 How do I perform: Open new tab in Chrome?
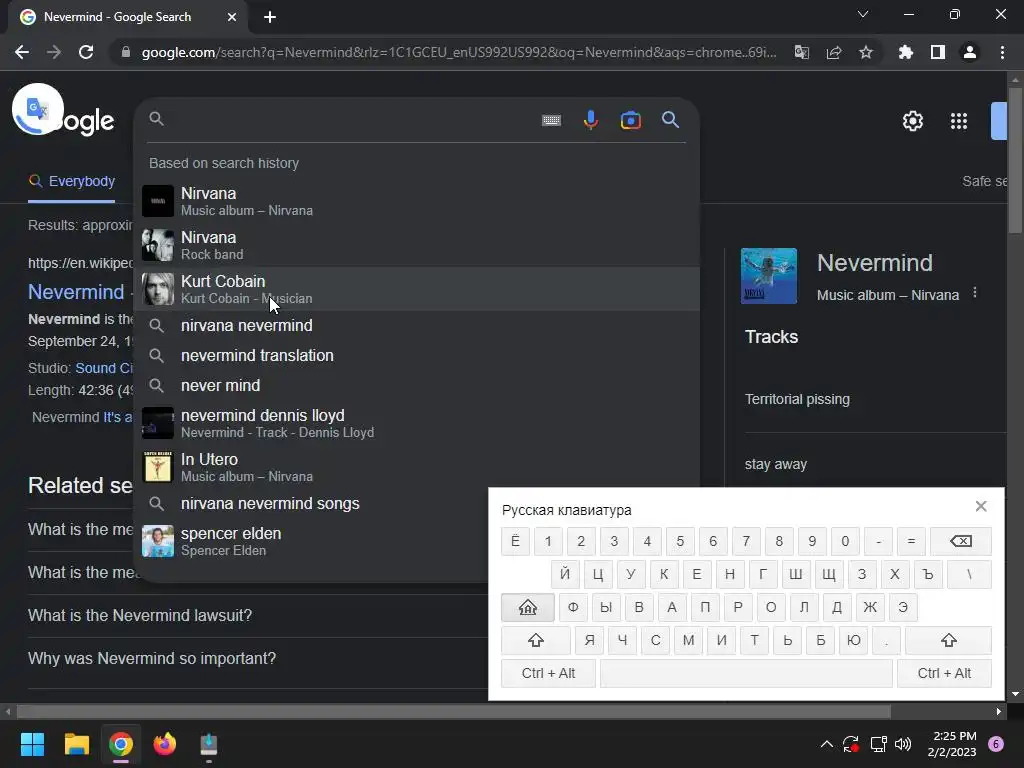(x=270, y=18)
